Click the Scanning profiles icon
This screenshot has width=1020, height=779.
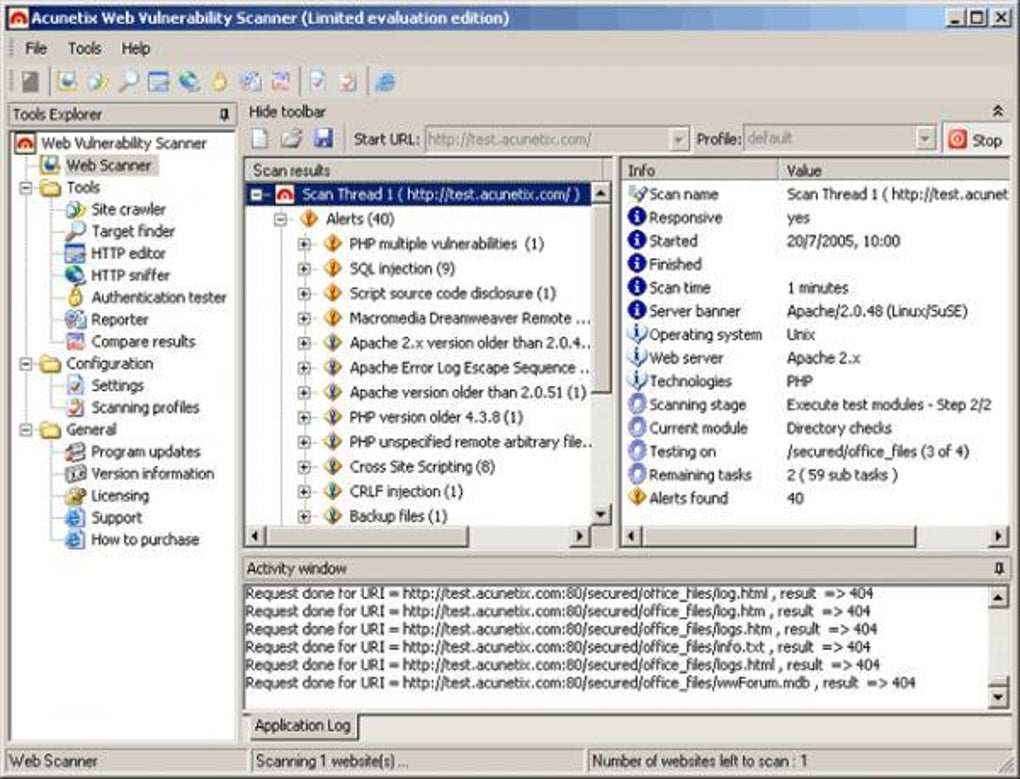[76, 408]
